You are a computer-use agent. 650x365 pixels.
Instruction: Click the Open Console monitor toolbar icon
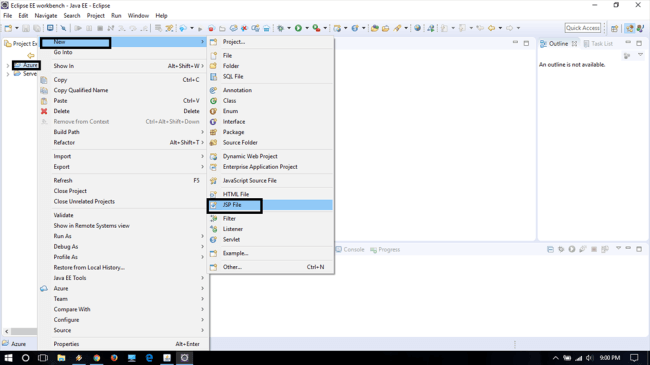point(50,28)
